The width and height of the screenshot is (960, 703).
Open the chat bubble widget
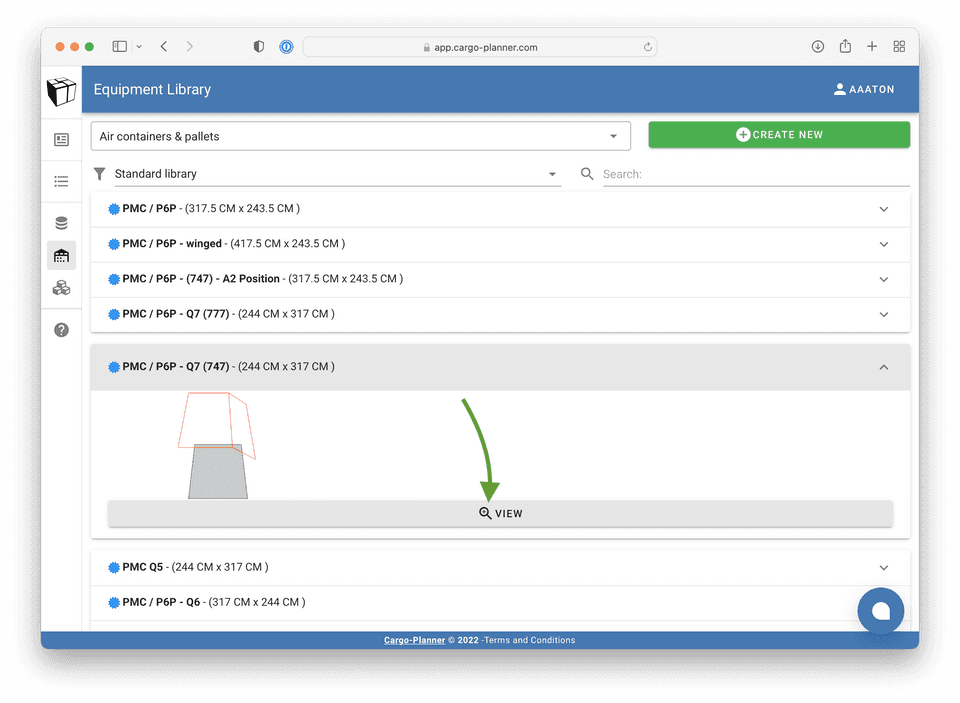tap(880, 610)
